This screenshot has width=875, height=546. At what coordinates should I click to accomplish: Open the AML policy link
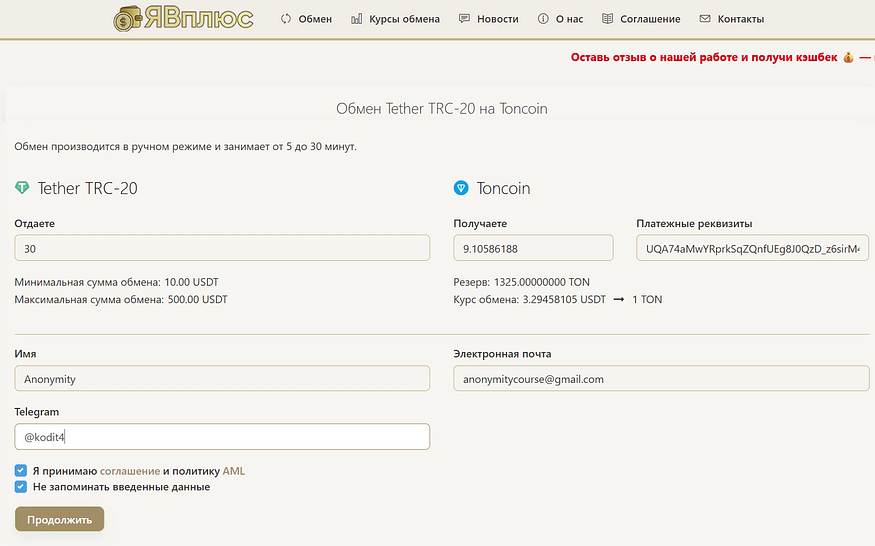coord(233,471)
